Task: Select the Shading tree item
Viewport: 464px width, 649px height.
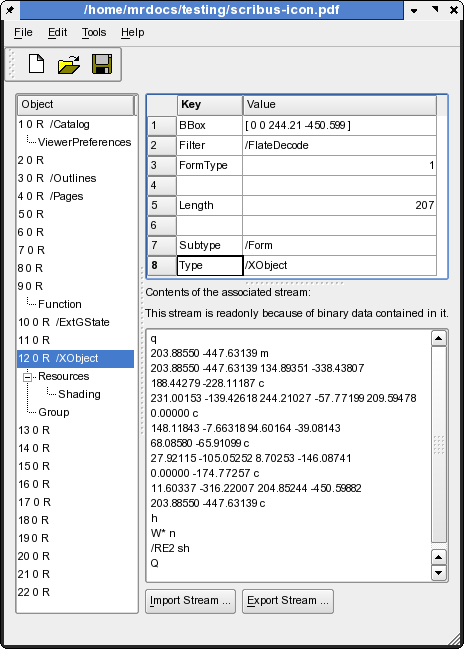Action: [79, 394]
